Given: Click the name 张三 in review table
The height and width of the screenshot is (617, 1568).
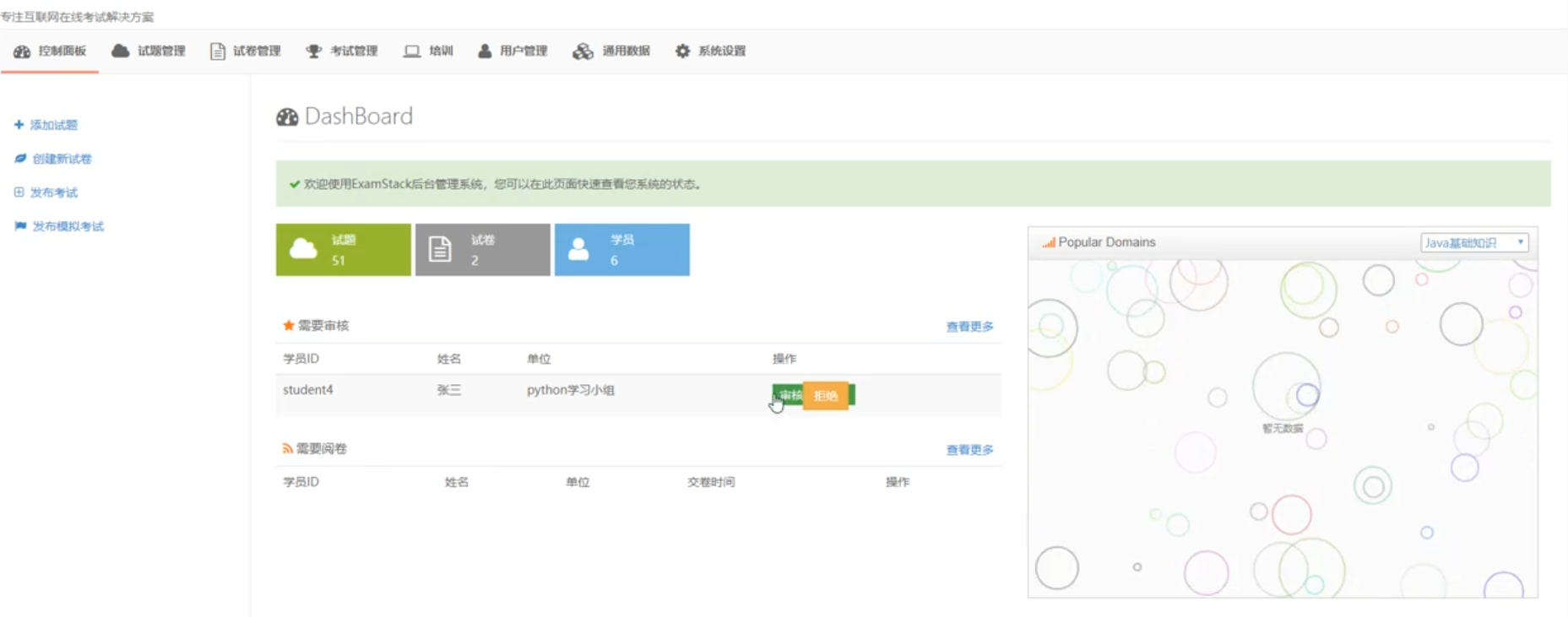Looking at the screenshot, I should (x=449, y=390).
